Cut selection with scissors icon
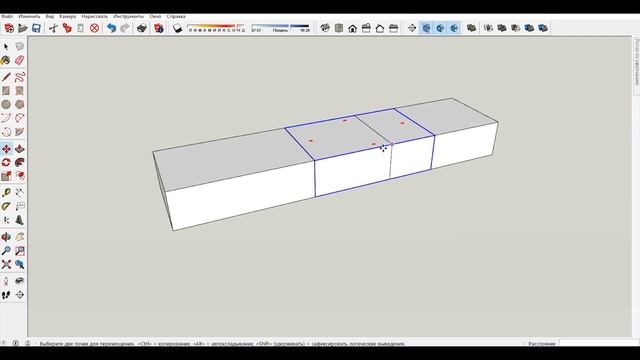 click(x=53, y=28)
